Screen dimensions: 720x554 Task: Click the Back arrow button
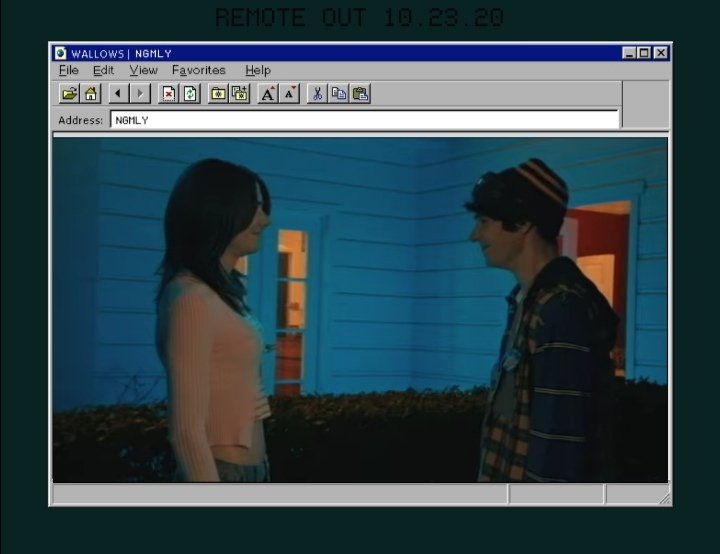(x=119, y=94)
